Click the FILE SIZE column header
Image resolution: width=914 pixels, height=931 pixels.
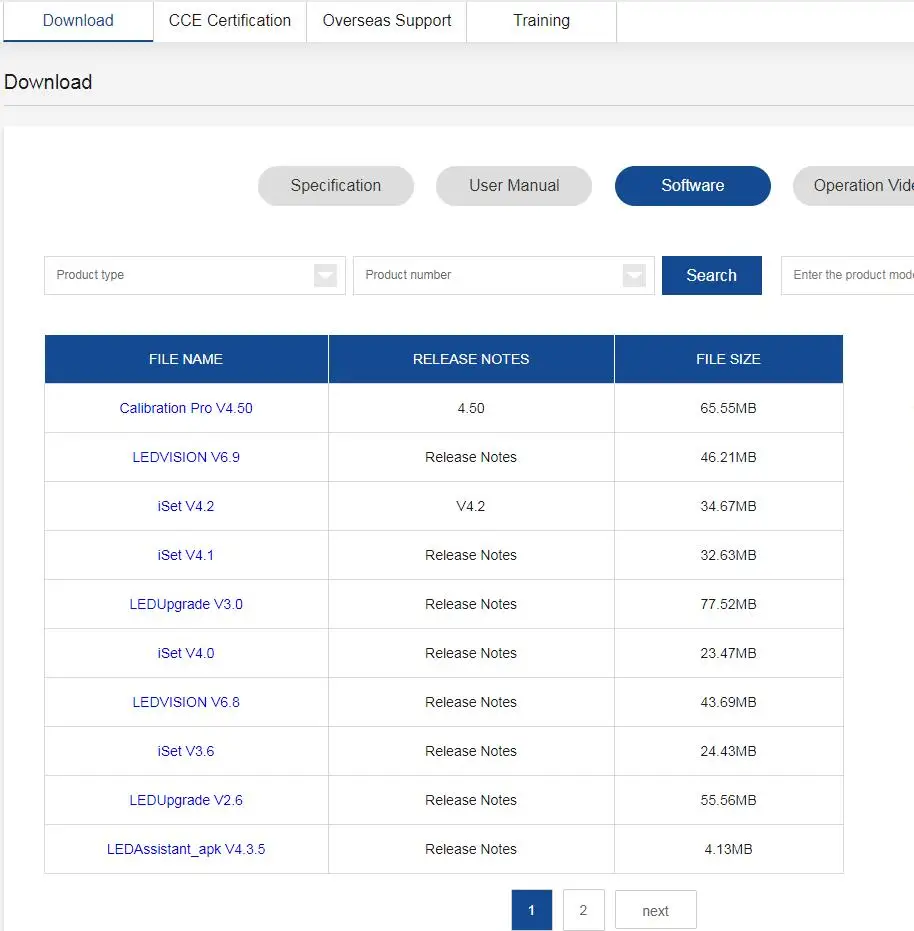click(x=729, y=359)
